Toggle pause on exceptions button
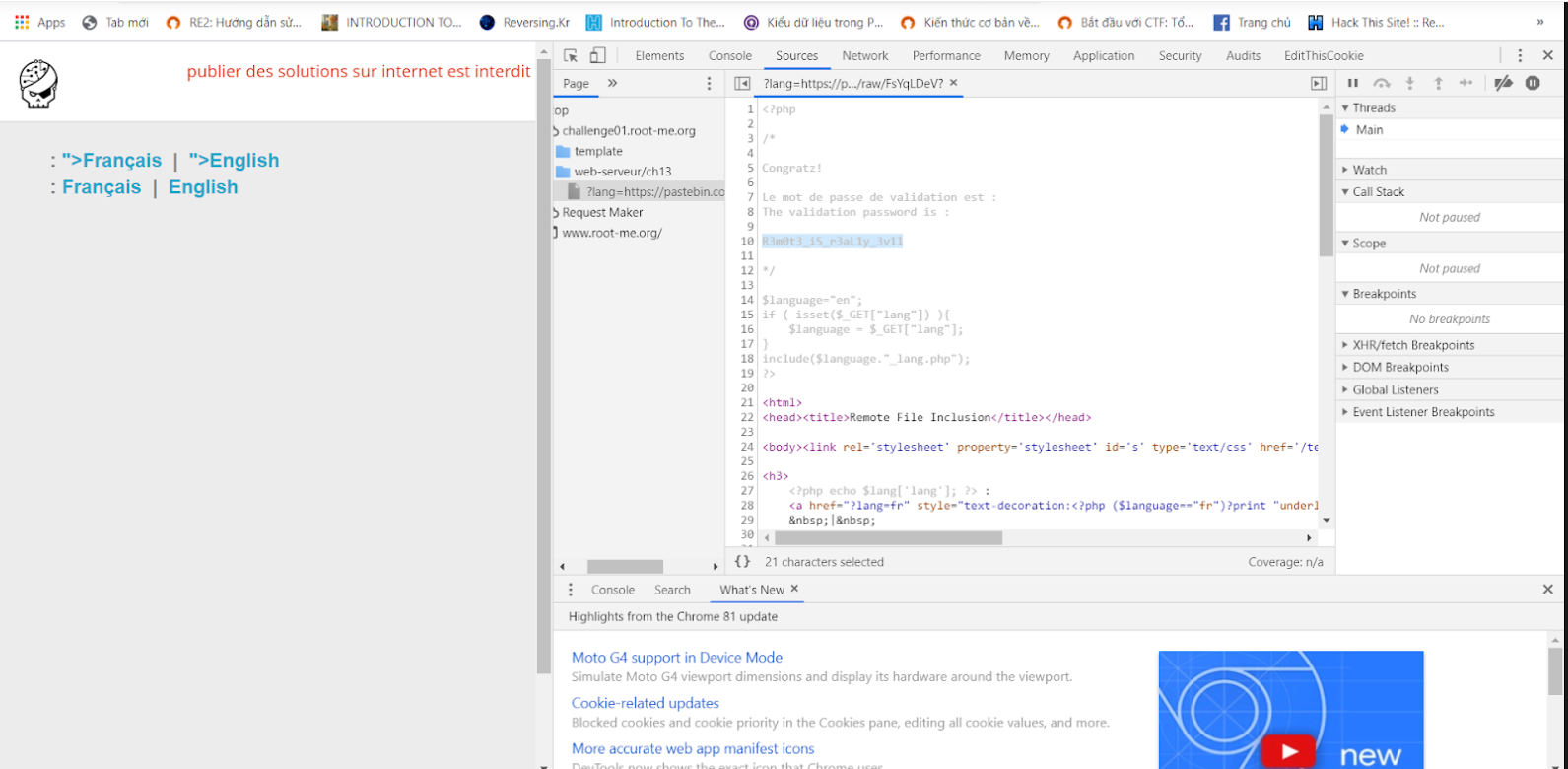 pyautogui.click(x=1533, y=84)
